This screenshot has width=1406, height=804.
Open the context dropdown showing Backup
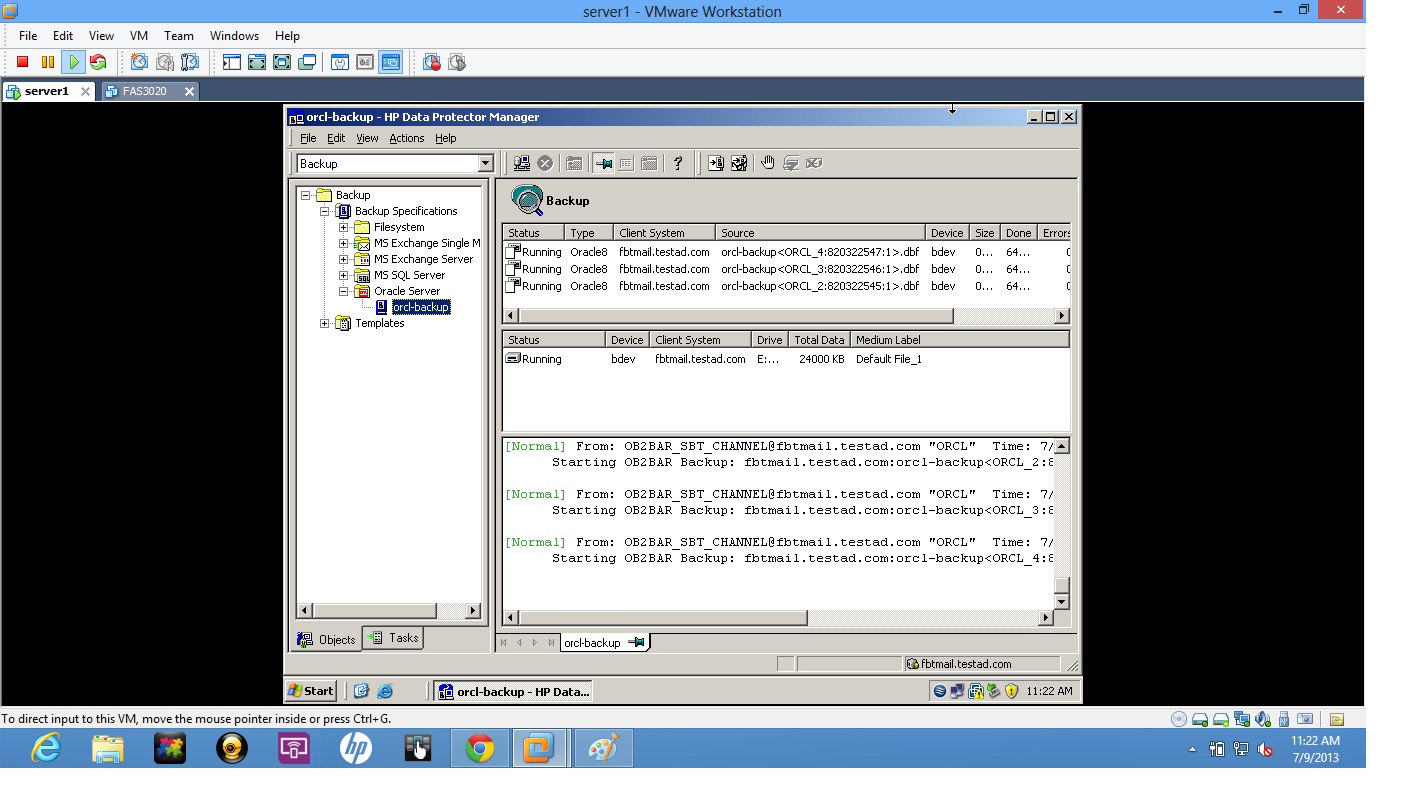pos(484,162)
